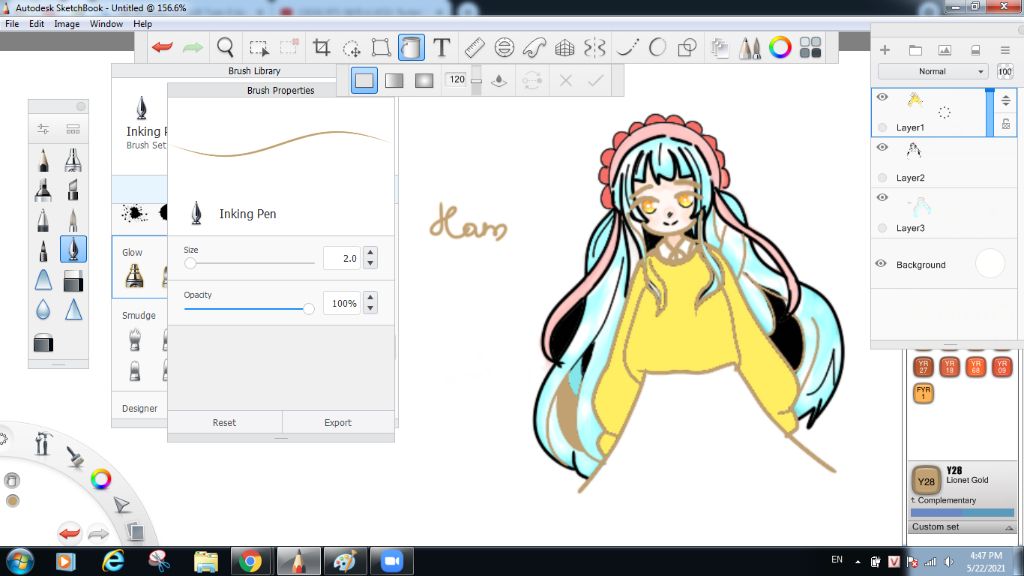Toggle Background layer visibility eye
Screen dimensions: 1024x576
pos(881,264)
